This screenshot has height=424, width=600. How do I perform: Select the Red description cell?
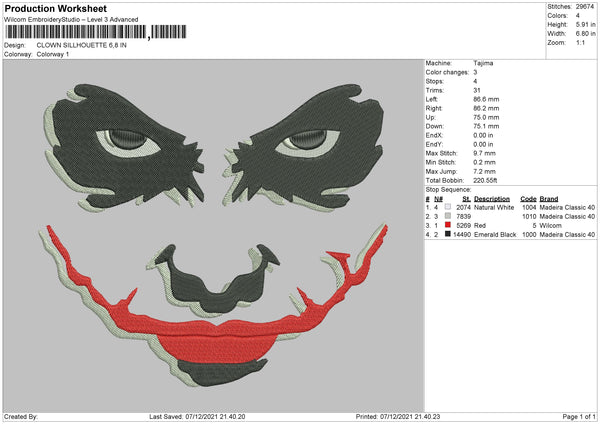point(480,225)
